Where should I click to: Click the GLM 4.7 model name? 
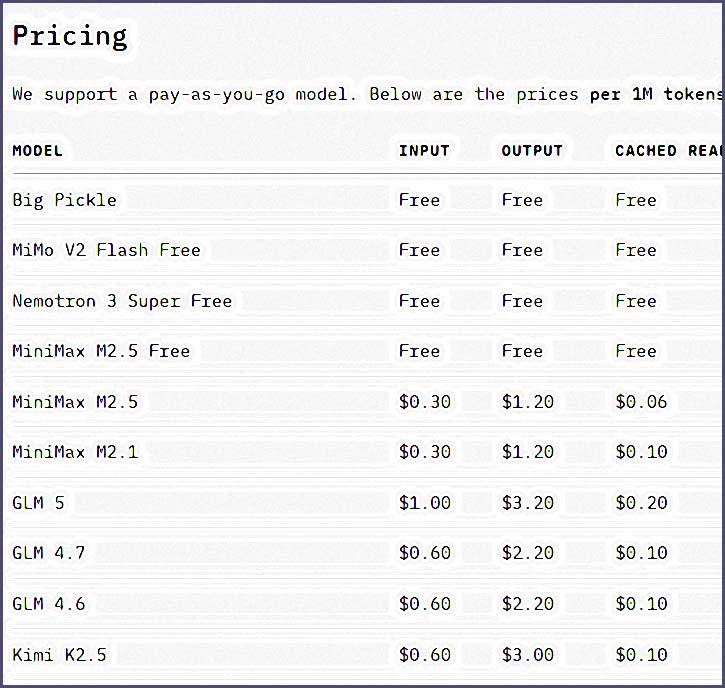coord(49,553)
